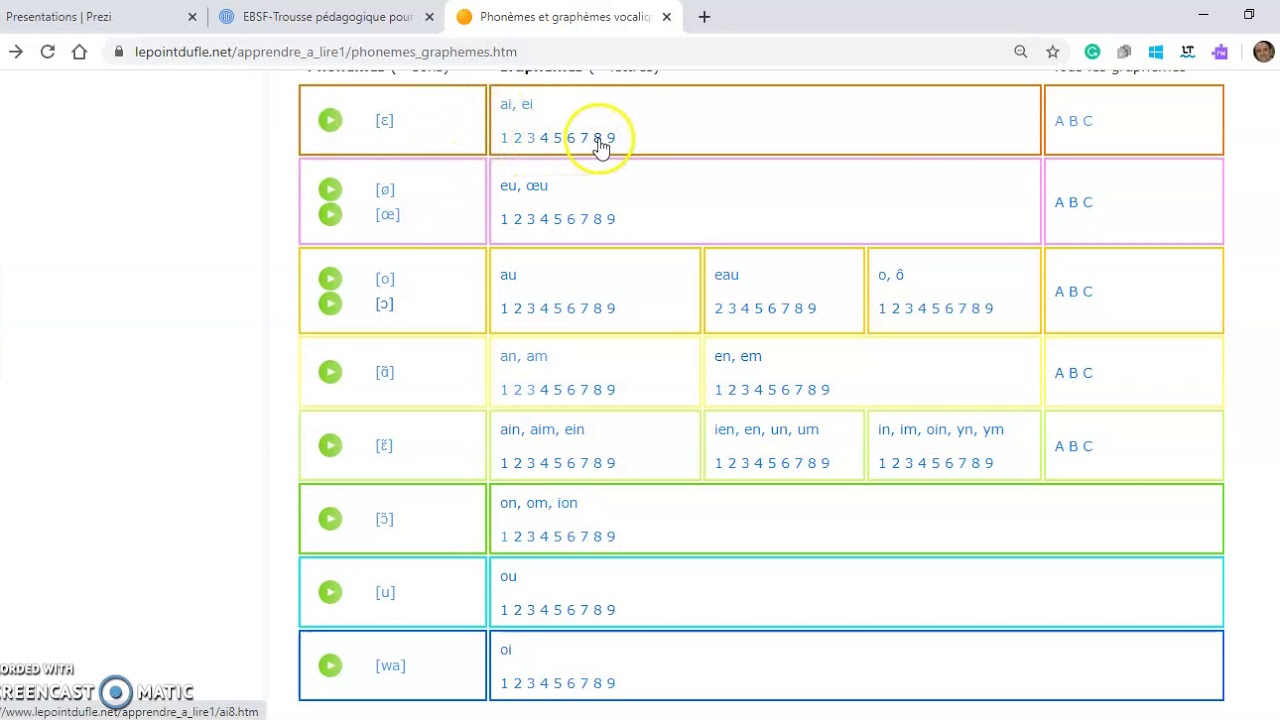Open letter B in the [ɛ̃] row

click(x=1074, y=446)
